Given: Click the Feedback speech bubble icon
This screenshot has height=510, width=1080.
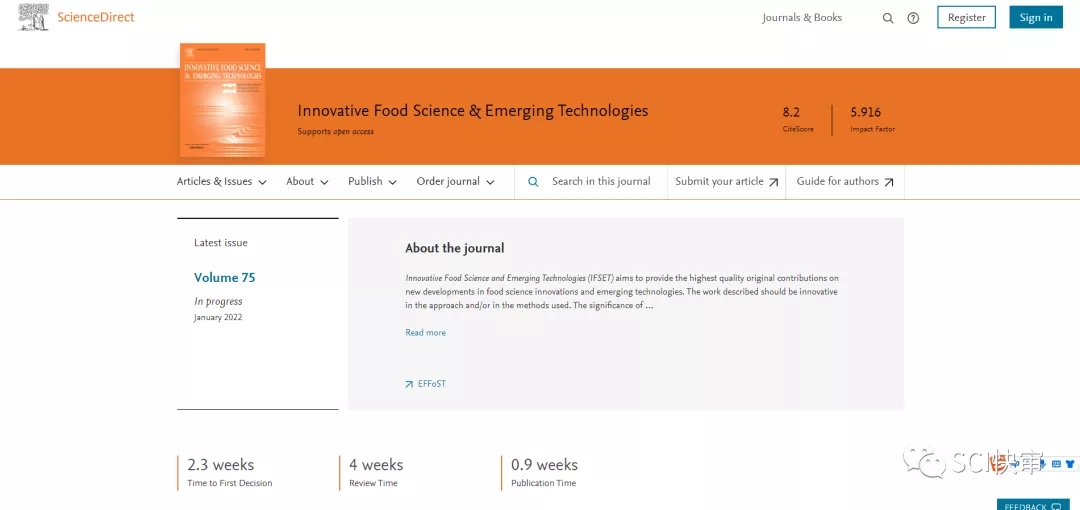Looking at the screenshot, I should click(x=1056, y=507).
